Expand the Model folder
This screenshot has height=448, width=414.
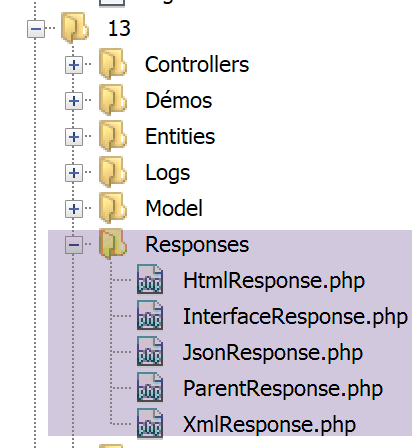[x=74, y=209]
